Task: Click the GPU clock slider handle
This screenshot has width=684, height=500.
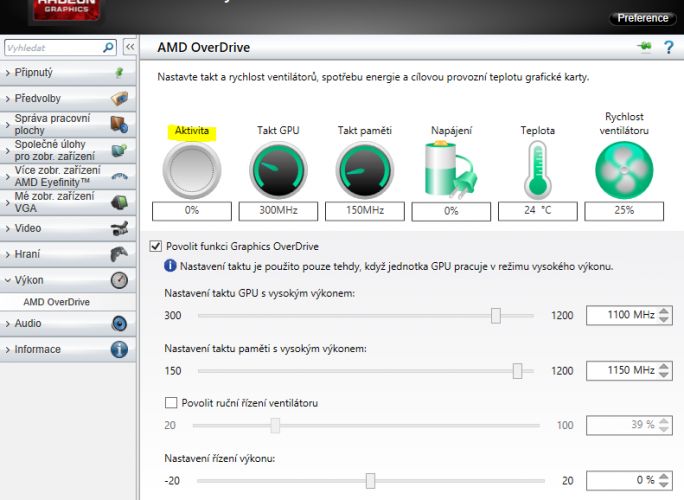Action: click(x=496, y=315)
